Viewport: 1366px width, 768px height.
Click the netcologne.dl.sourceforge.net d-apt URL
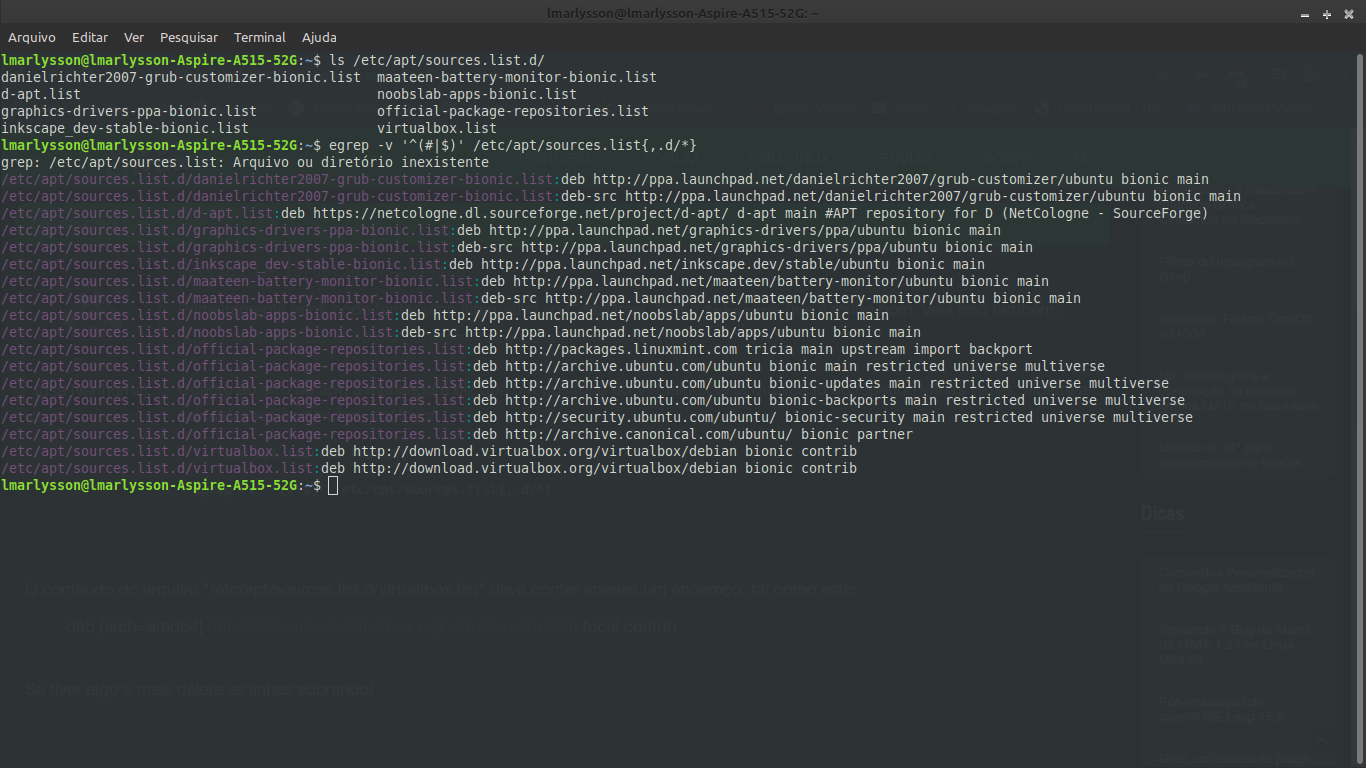[521, 213]
